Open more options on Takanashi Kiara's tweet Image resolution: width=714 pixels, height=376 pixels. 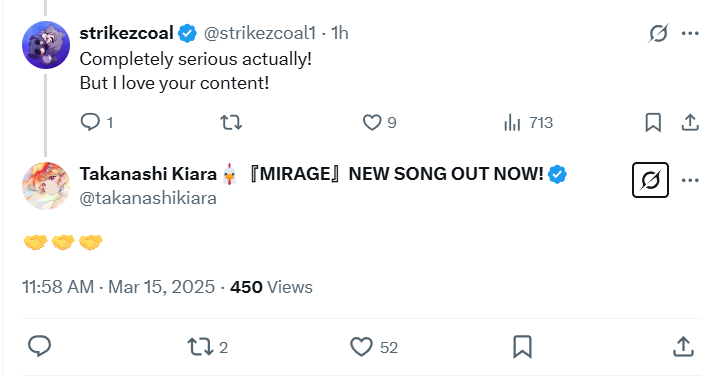click(x=690, y=180)
